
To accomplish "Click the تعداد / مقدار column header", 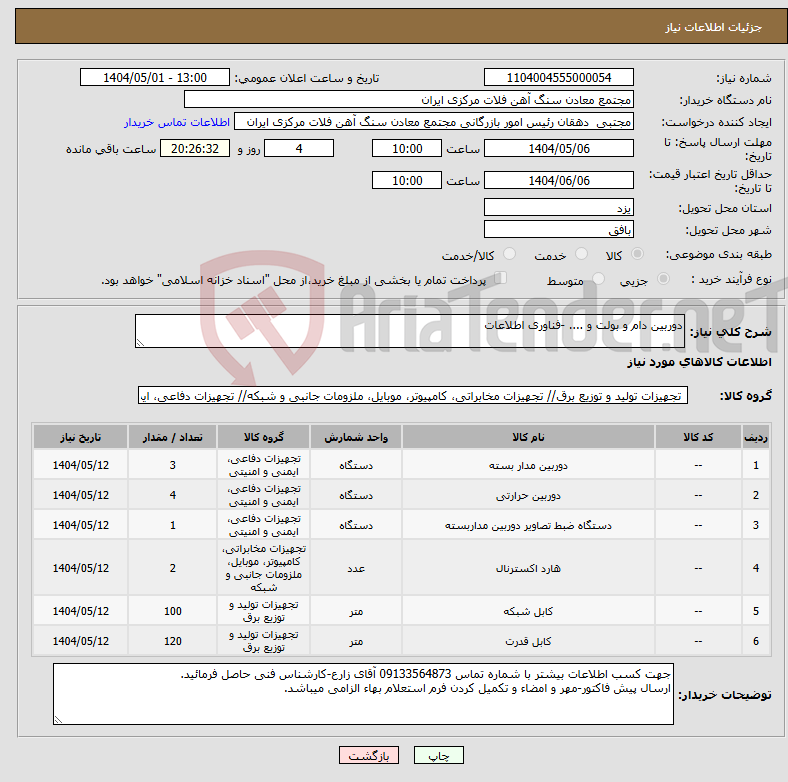I will [x=172, y=437].
